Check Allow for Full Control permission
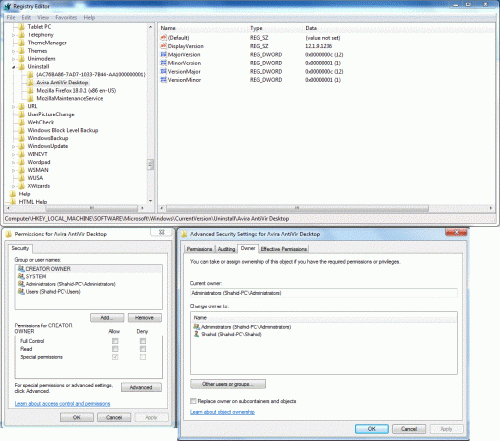The image size is (500, 441). coord(115,341)
